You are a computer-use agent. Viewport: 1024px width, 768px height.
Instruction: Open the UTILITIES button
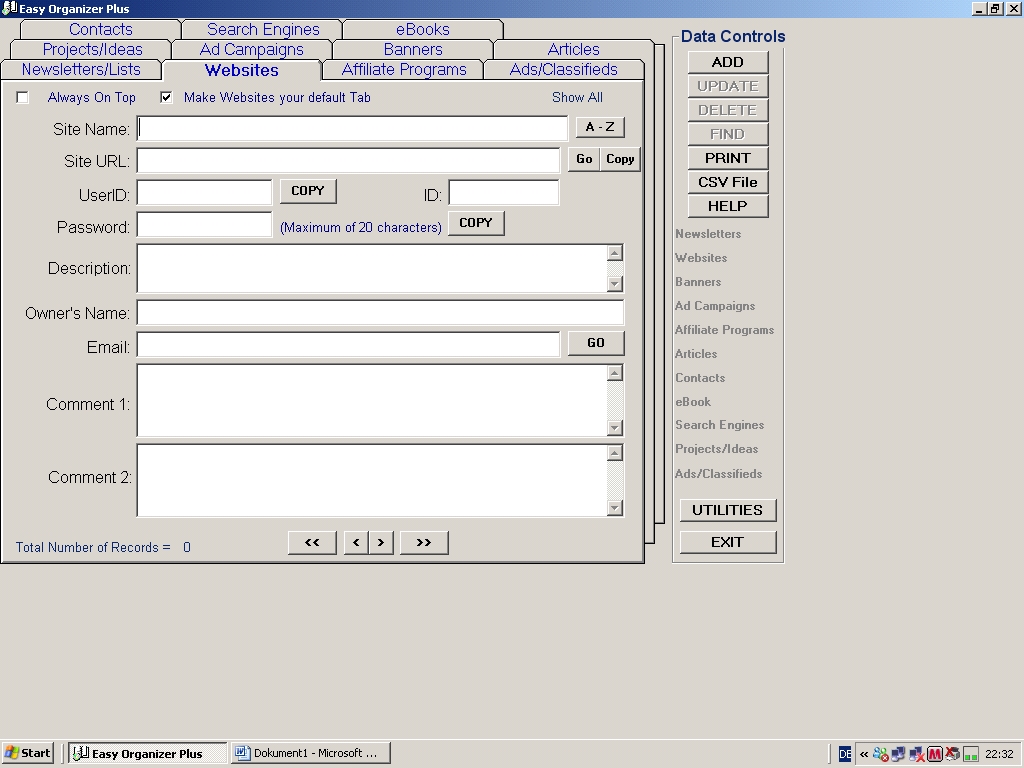[727, 510]
